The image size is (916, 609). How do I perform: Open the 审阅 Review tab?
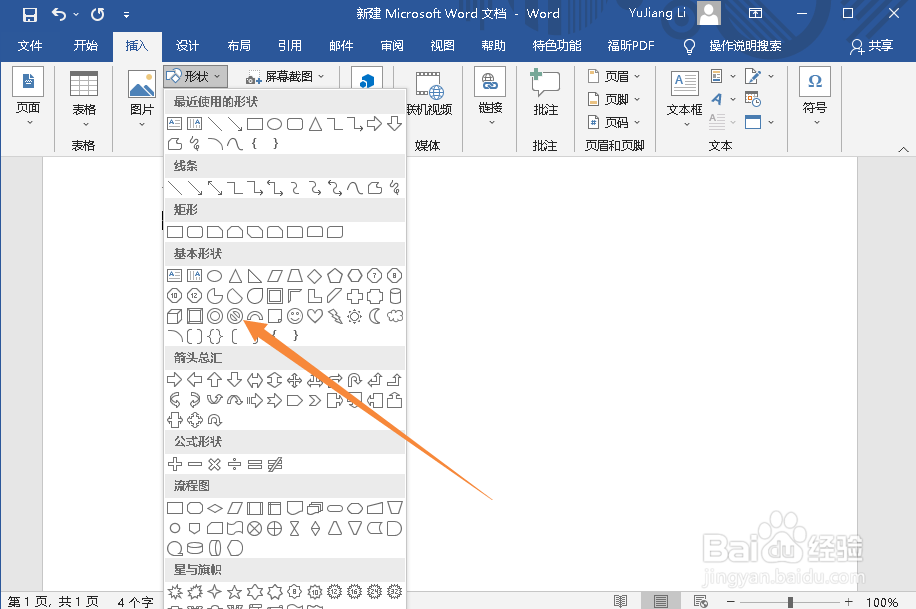pyautogui.click(x=392, y=46)
